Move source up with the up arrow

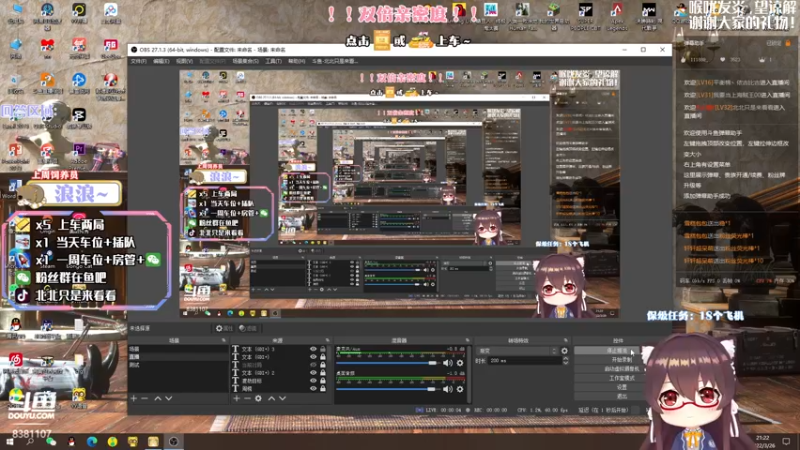pos(271,398)
